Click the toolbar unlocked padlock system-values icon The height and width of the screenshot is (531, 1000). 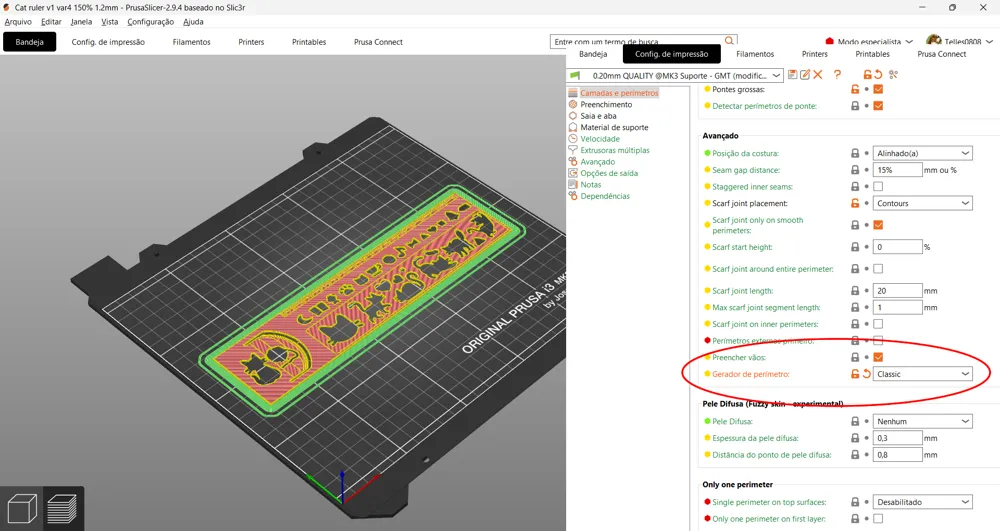(867, 75)
